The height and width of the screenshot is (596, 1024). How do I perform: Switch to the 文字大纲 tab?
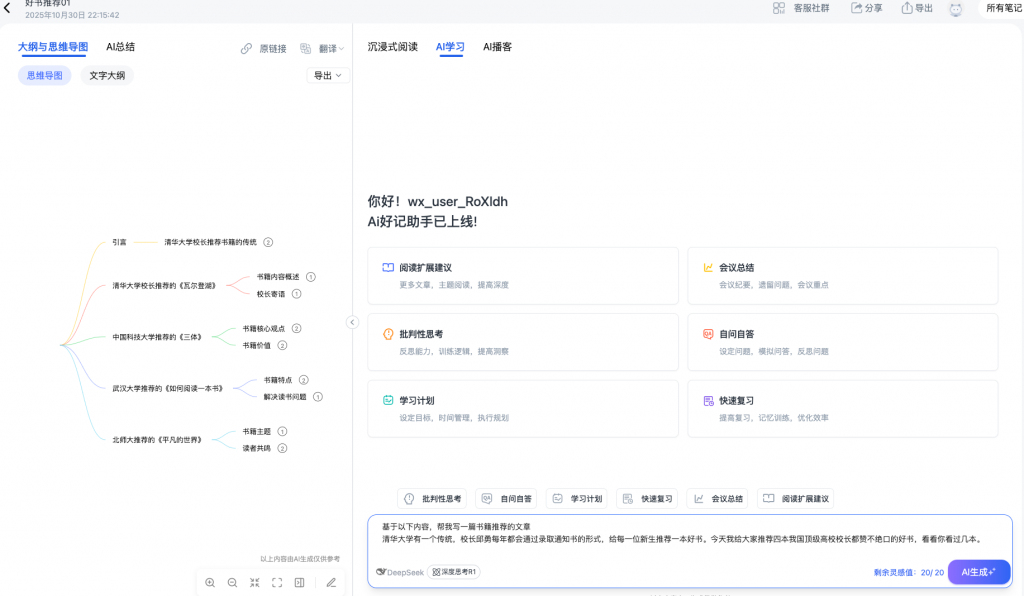click(x=106, y=75)
